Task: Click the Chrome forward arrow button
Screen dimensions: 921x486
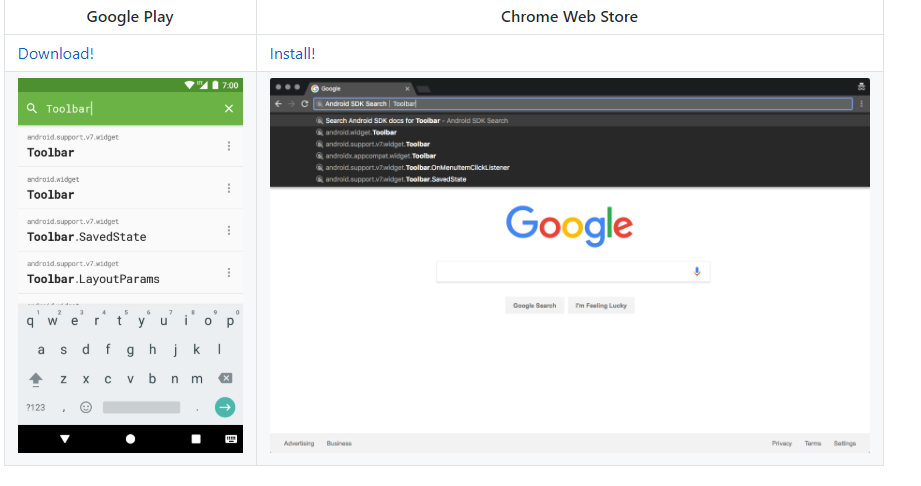Action: pyautogui.click(x=291, y=104)
